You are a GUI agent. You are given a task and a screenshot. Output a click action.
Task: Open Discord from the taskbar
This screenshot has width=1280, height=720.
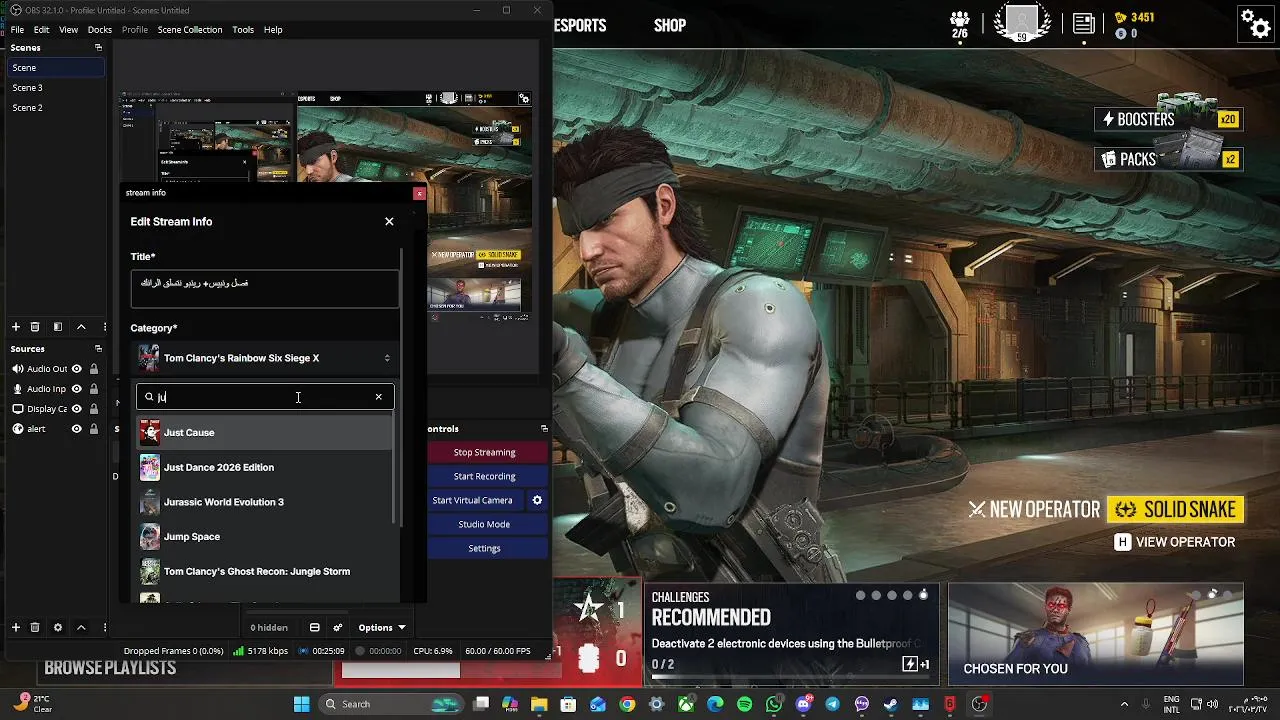(x=803, y=704)
